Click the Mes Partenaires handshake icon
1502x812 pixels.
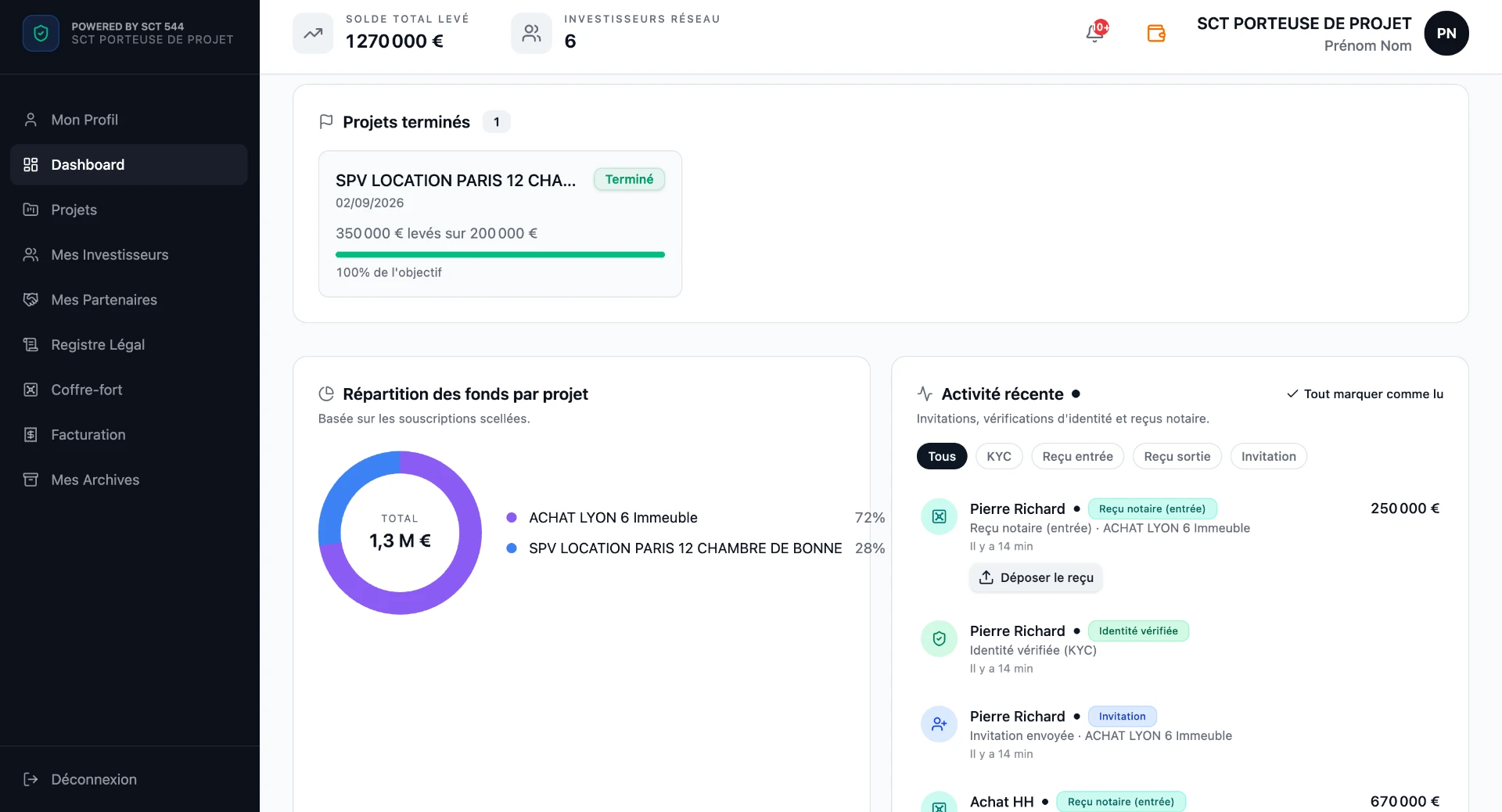point(31,300)
